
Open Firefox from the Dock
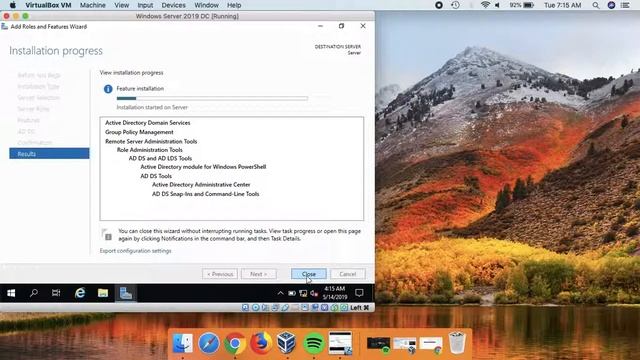261,343
